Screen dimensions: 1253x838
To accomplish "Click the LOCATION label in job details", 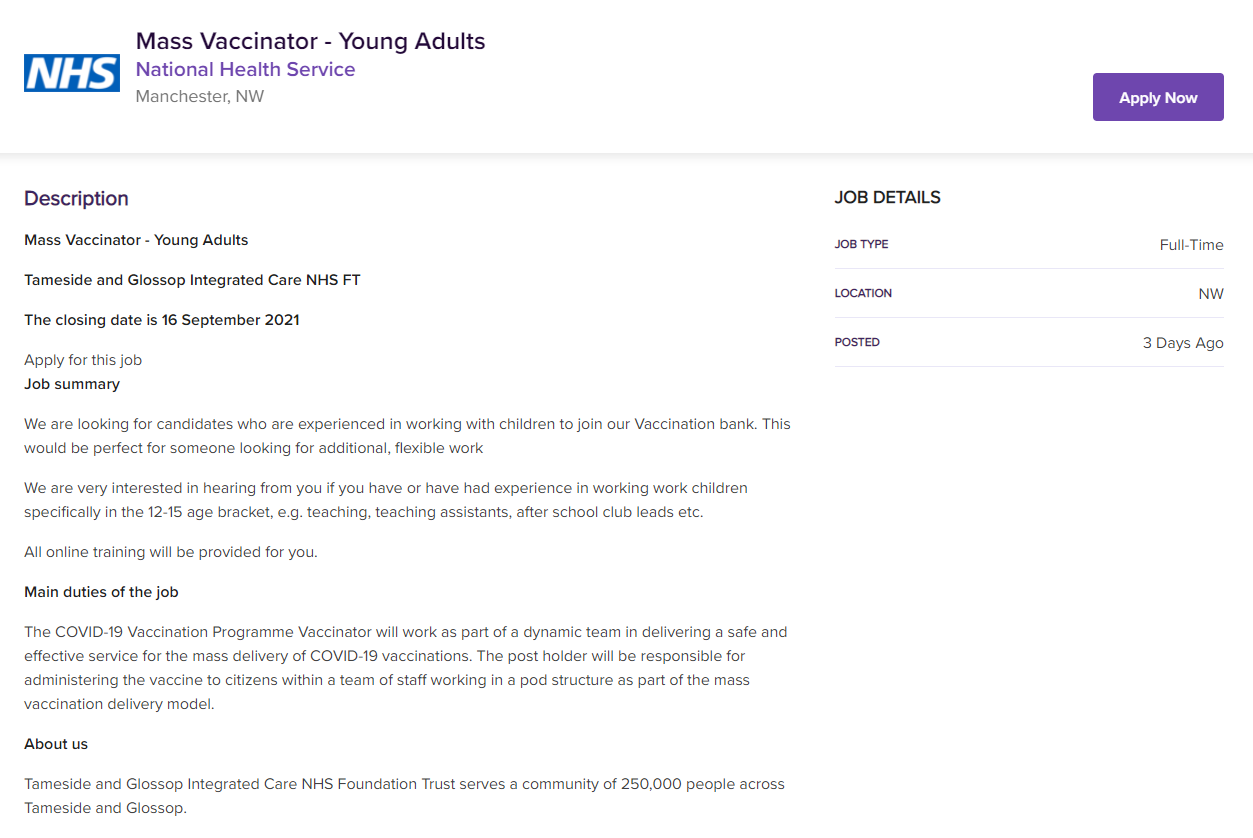I will tap(863, 293).
